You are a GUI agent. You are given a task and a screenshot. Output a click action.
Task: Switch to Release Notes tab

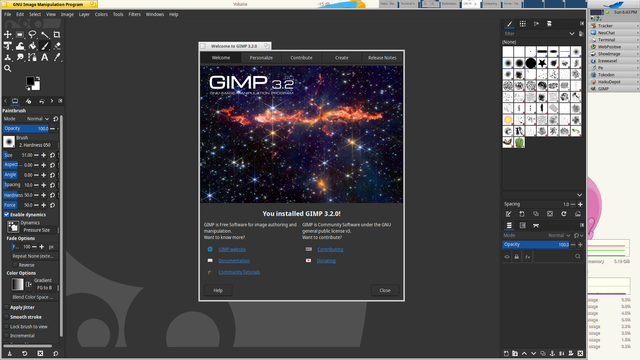click(382, 58)
